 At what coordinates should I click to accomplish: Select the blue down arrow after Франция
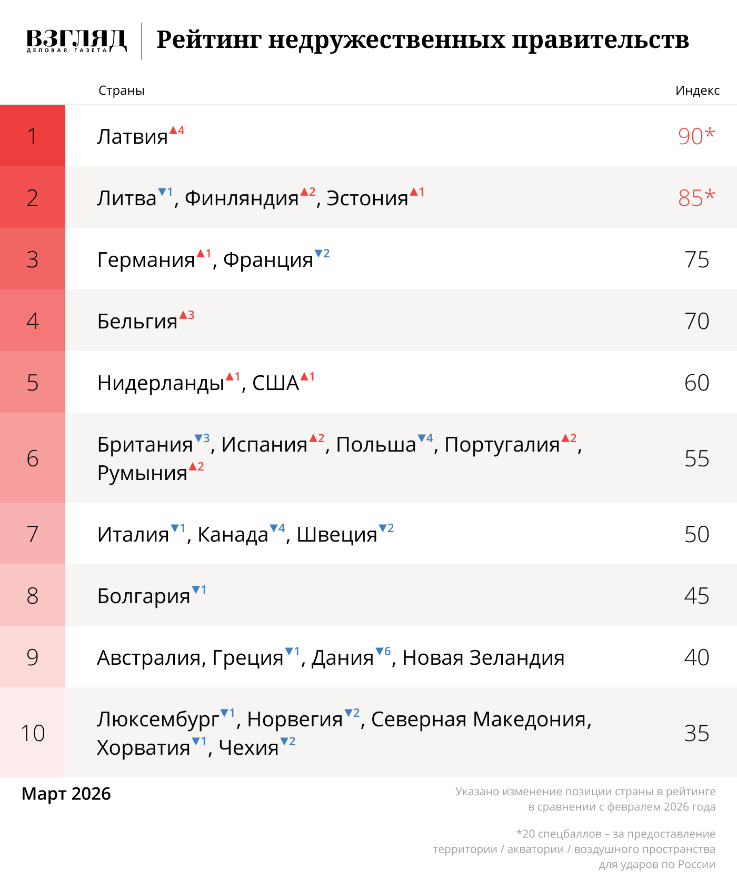[x=318, y=253]
